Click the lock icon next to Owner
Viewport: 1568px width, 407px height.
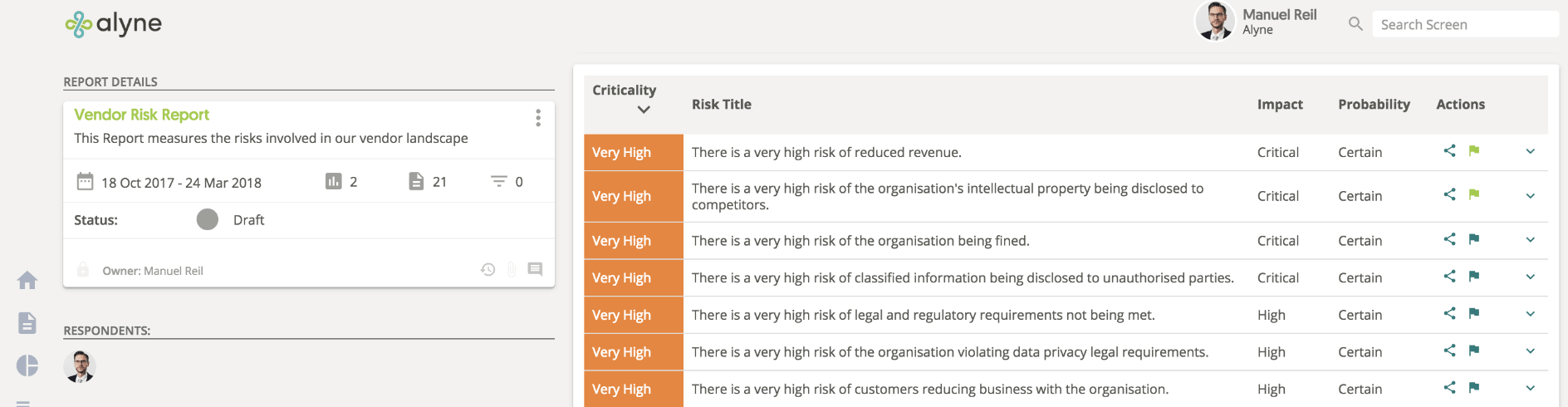83,270
